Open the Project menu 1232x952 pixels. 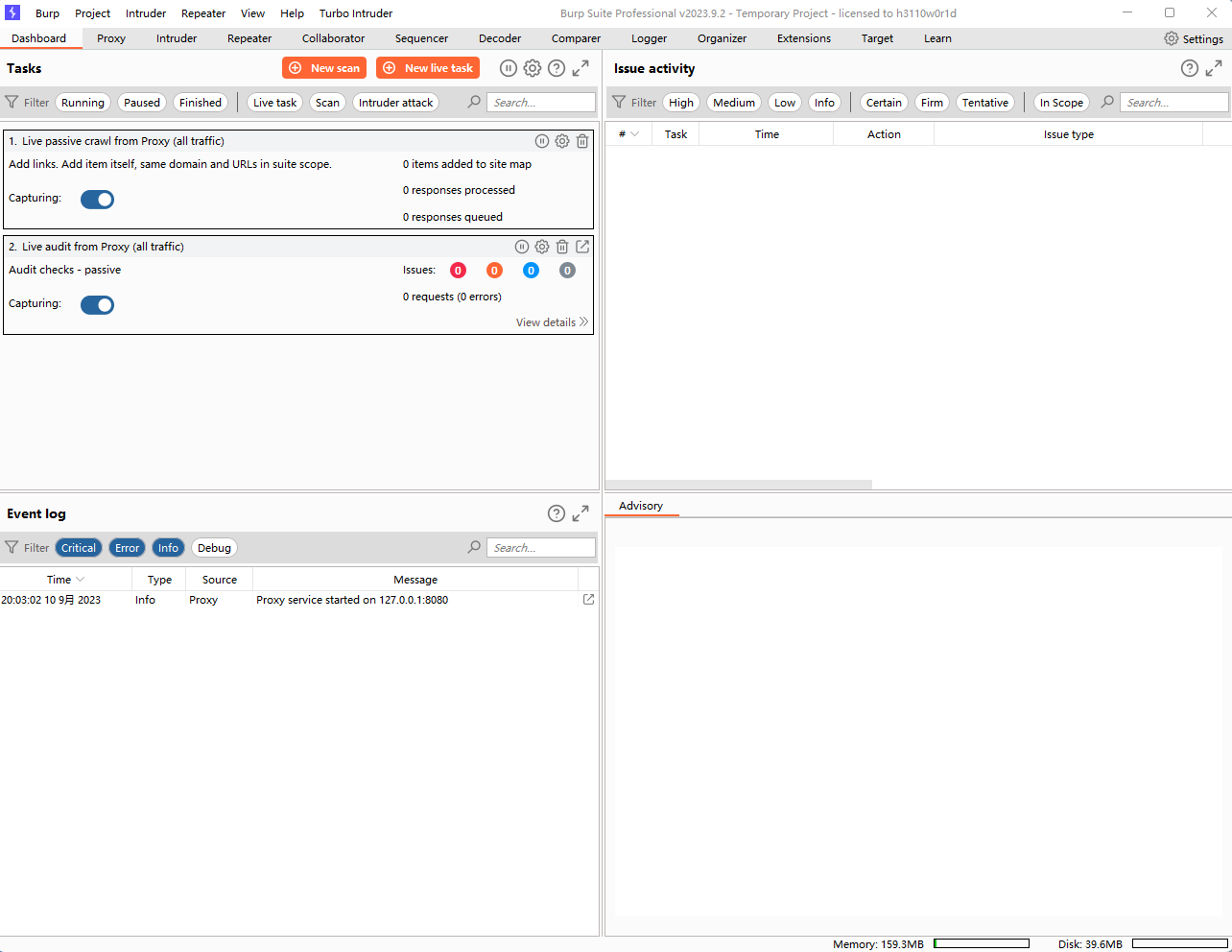pyautogui.click(x=92, y=13)
